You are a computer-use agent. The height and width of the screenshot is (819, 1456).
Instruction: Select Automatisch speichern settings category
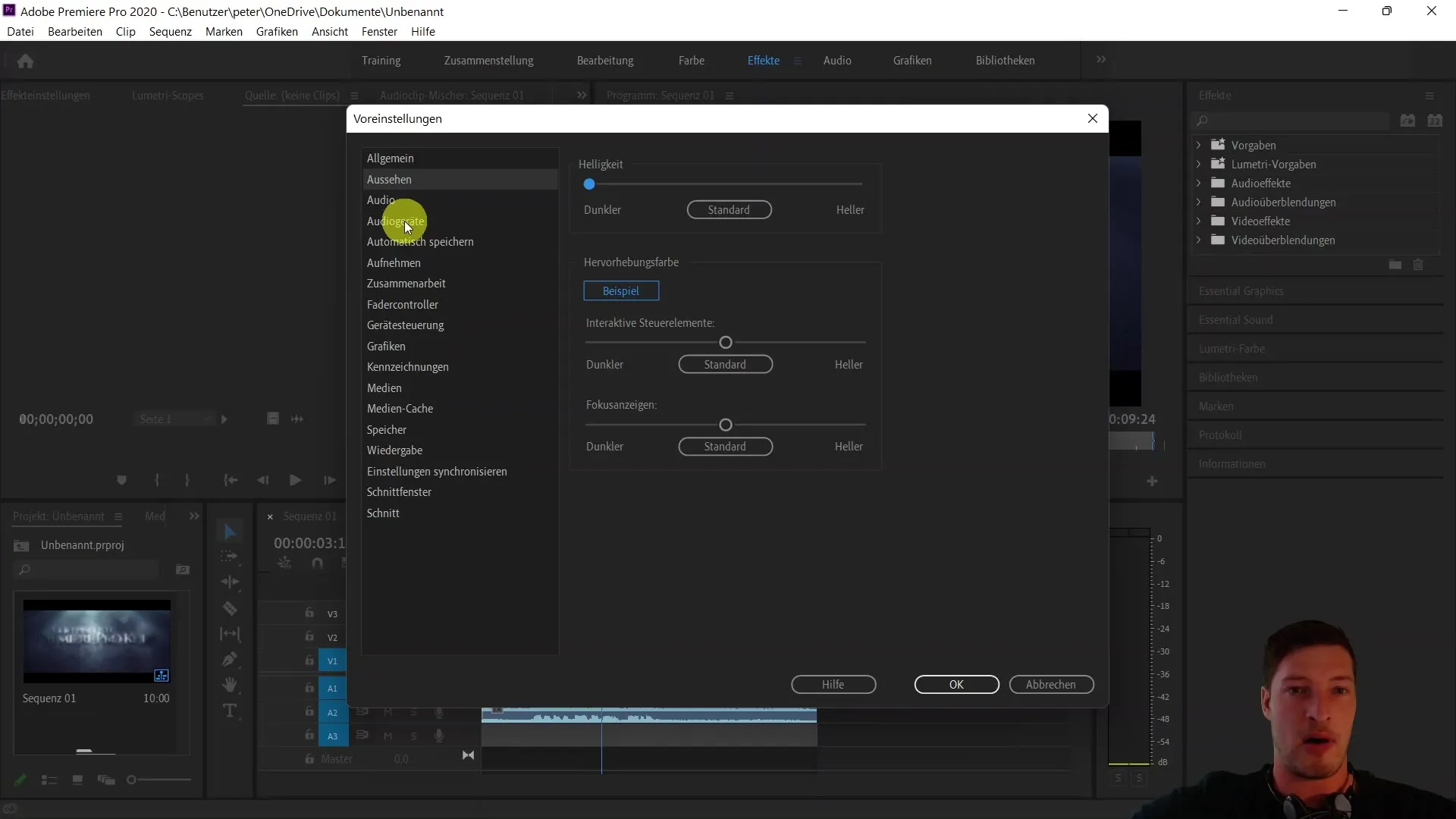coord(420,241)
